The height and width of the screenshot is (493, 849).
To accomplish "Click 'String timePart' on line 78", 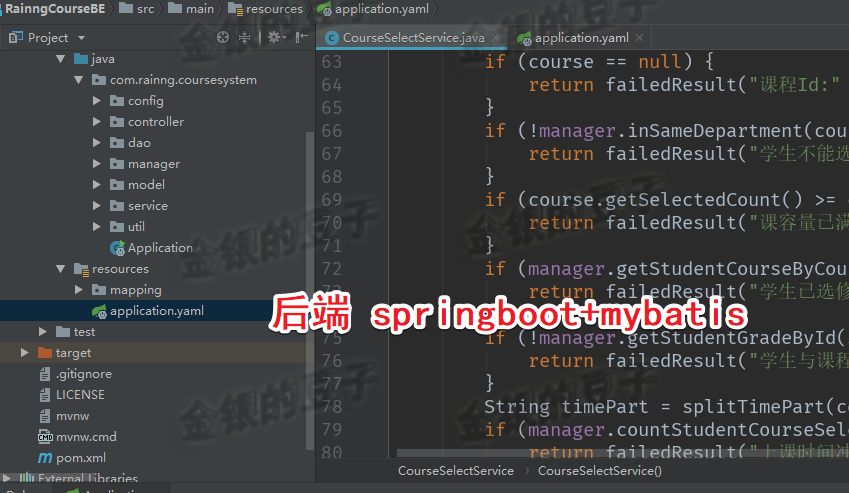I will click(x=566, y=407).
